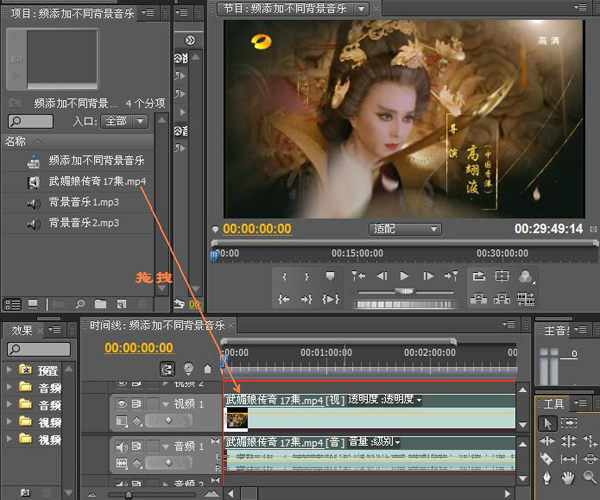Expand the 预置 effects folder
The image size is (600, 500).
(9, 370)
